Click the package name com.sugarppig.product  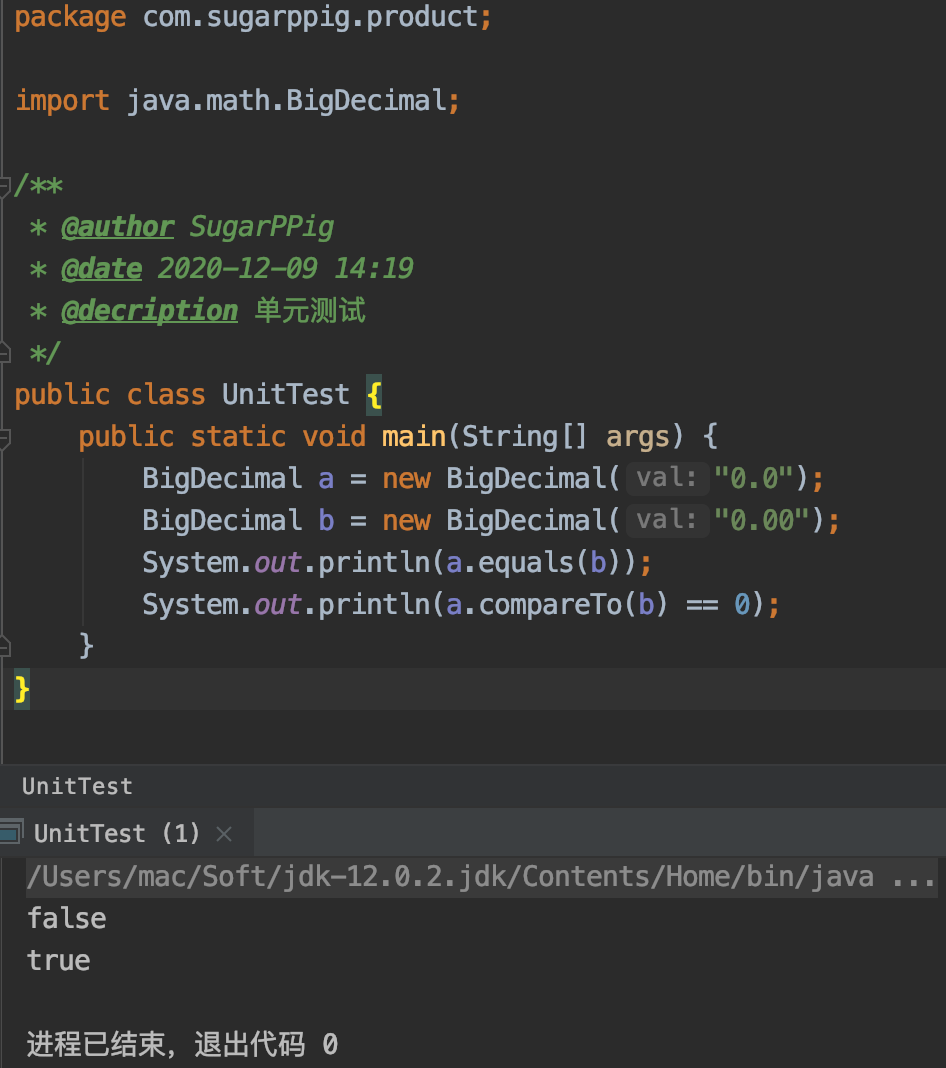point(310,17)
